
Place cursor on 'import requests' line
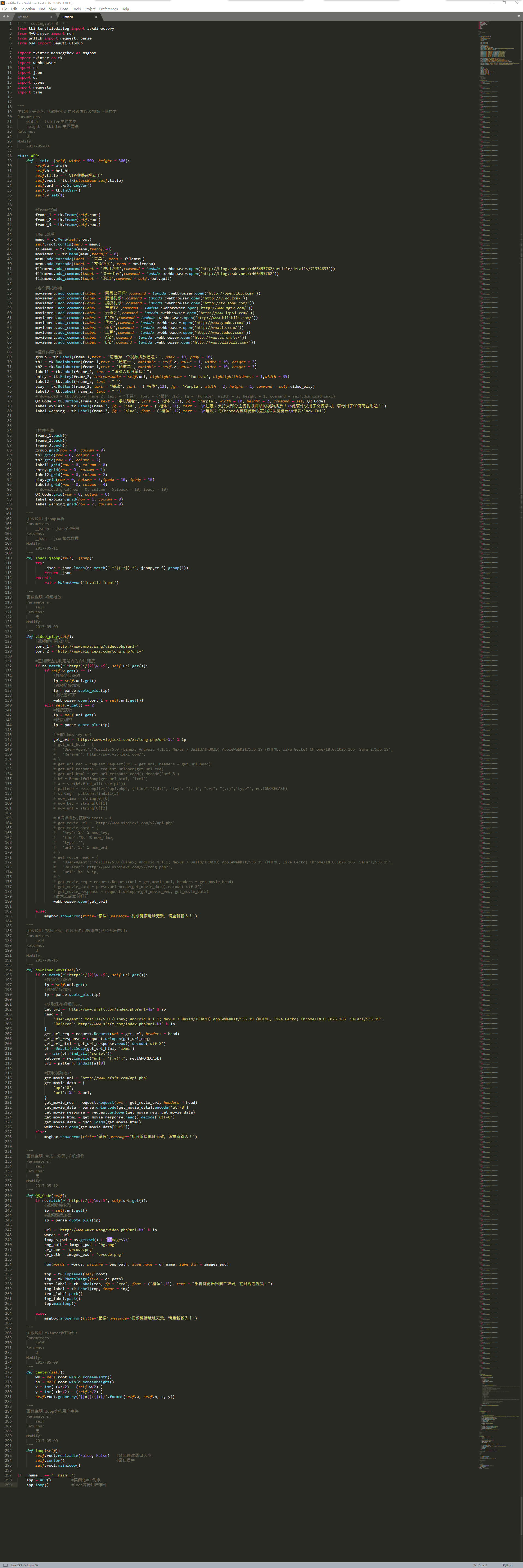[x=34, y=87]
